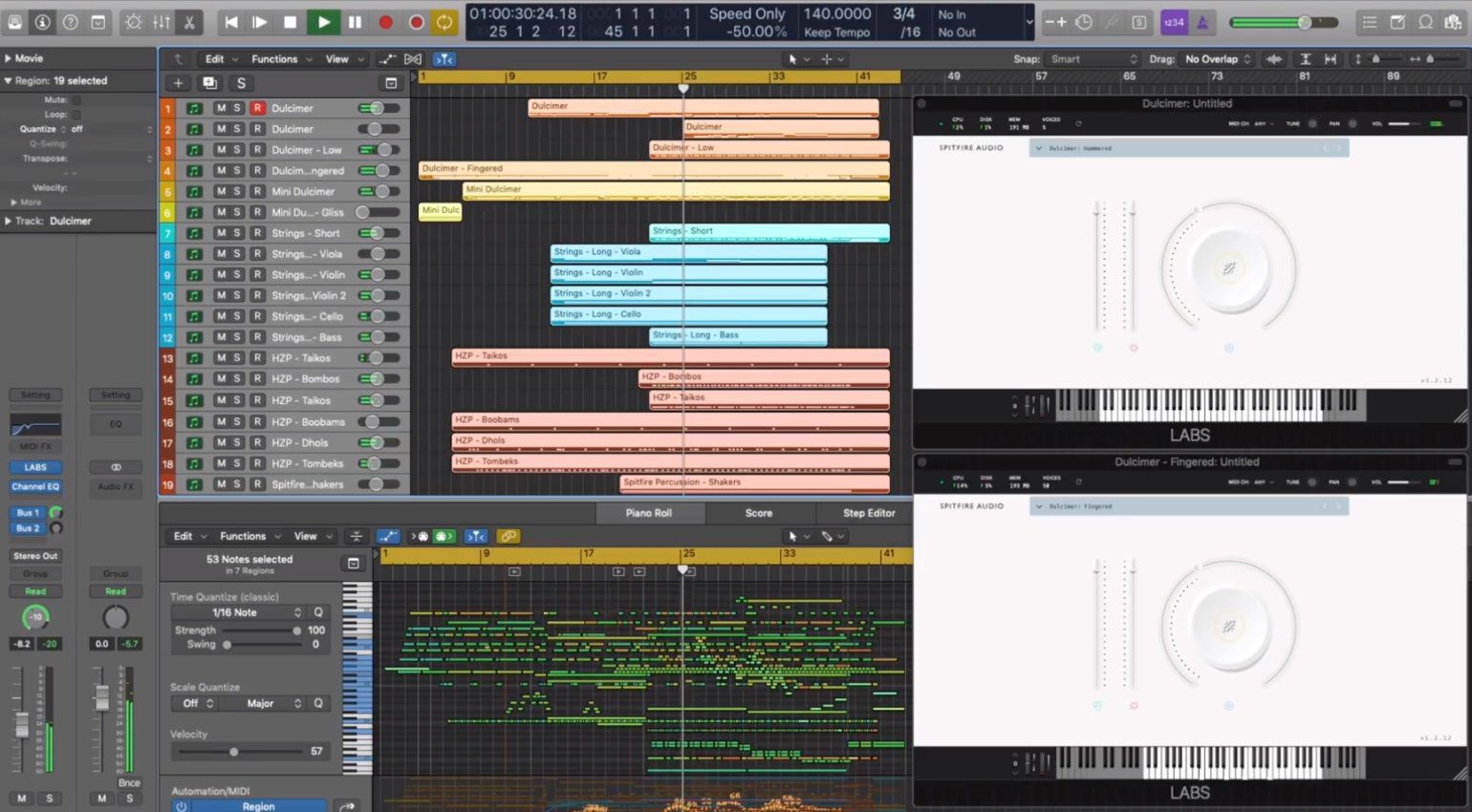The image size is (1472, 812).
Task: Open the Channel EQ plugin
Action: point(35,486)
